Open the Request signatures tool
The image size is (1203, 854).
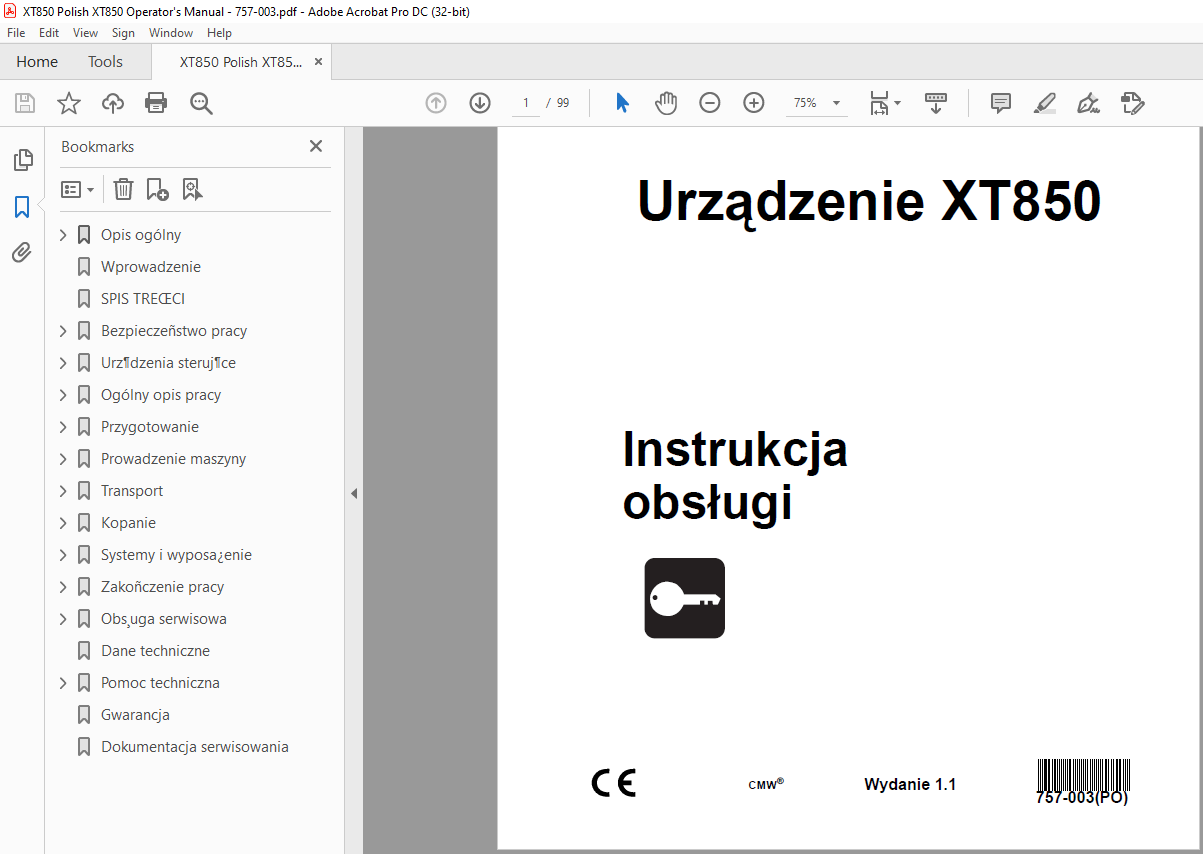coord(1132,103)
